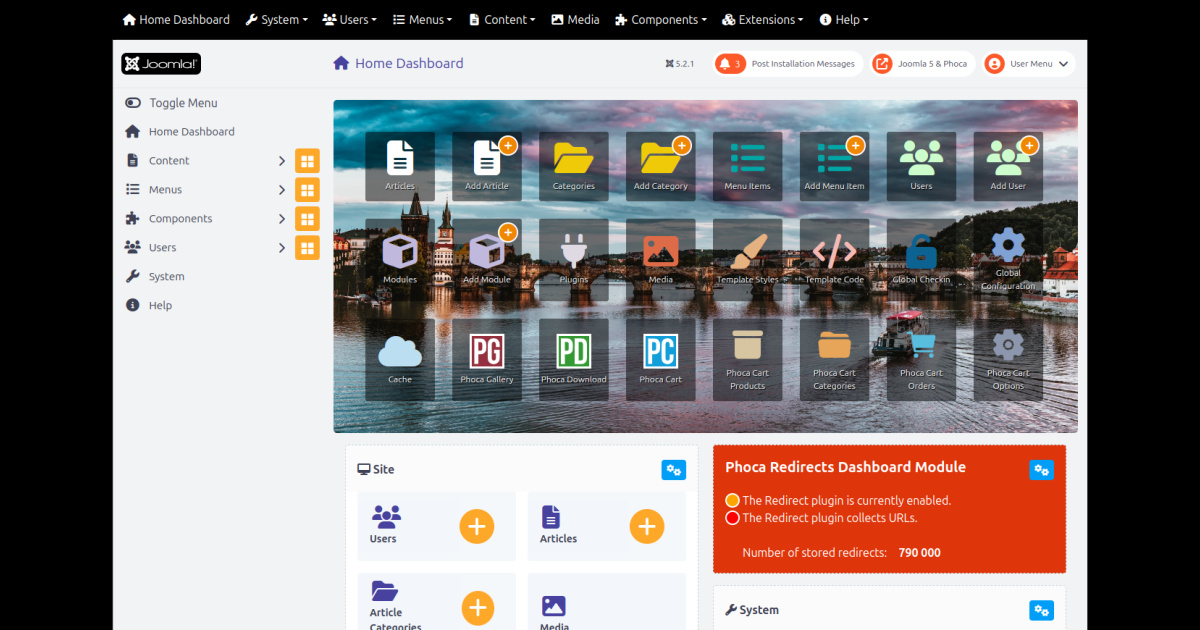Open the Phoca Download PD icon
This screenshot has width=1200, height=630.
pos(574,360)
